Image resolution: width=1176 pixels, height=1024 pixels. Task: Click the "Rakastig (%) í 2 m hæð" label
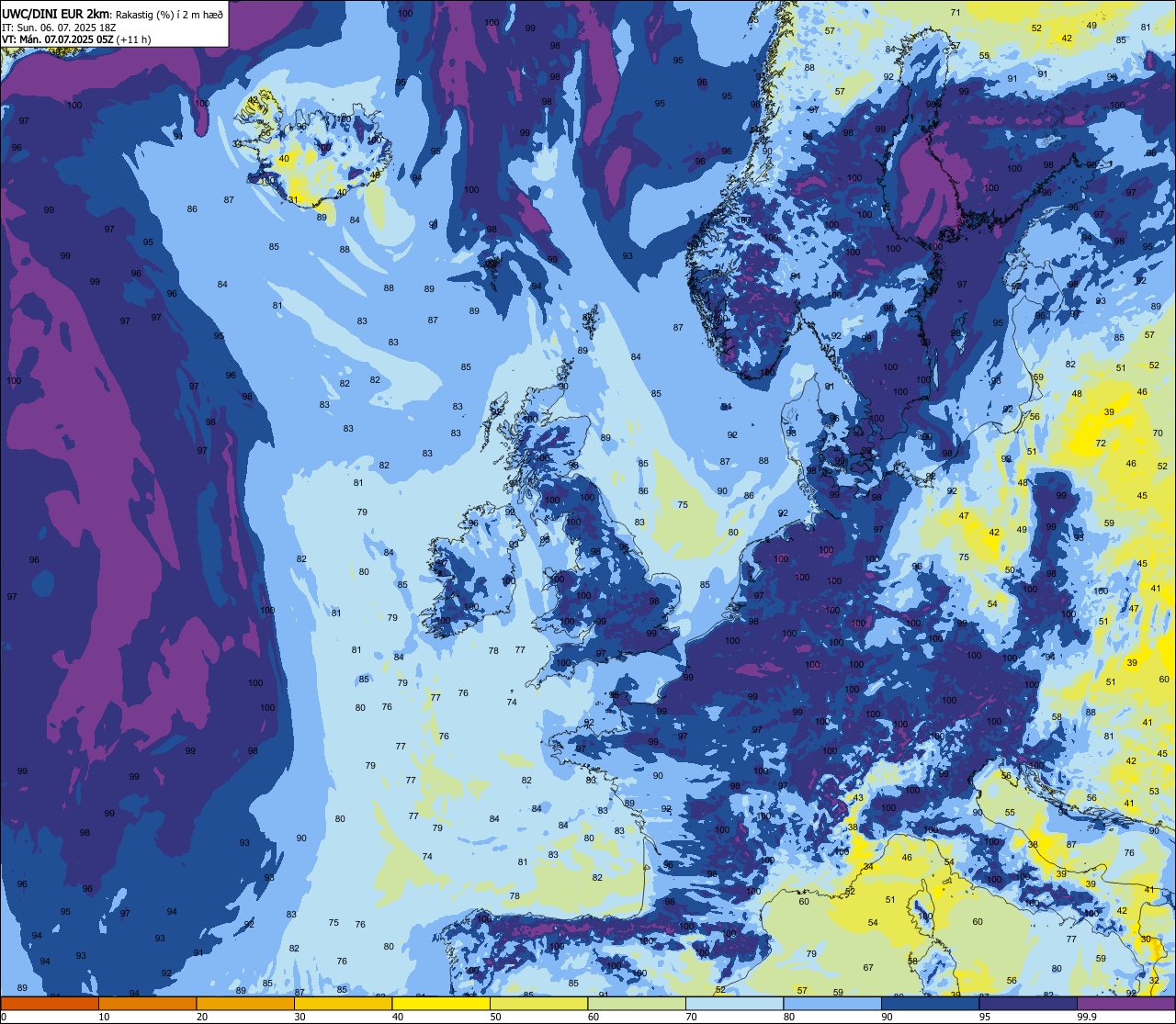tap(169, 15)
